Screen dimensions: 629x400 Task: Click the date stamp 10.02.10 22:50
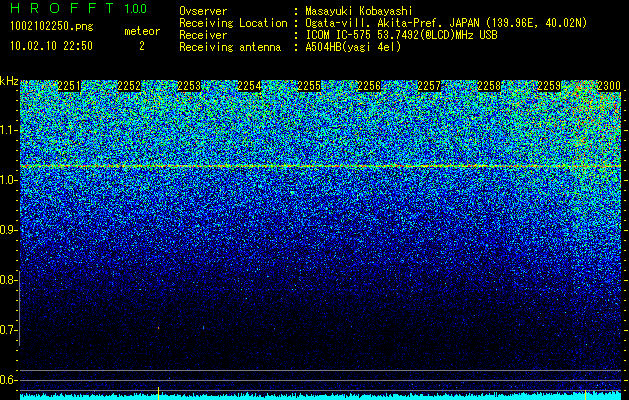[x=51, y=46]
